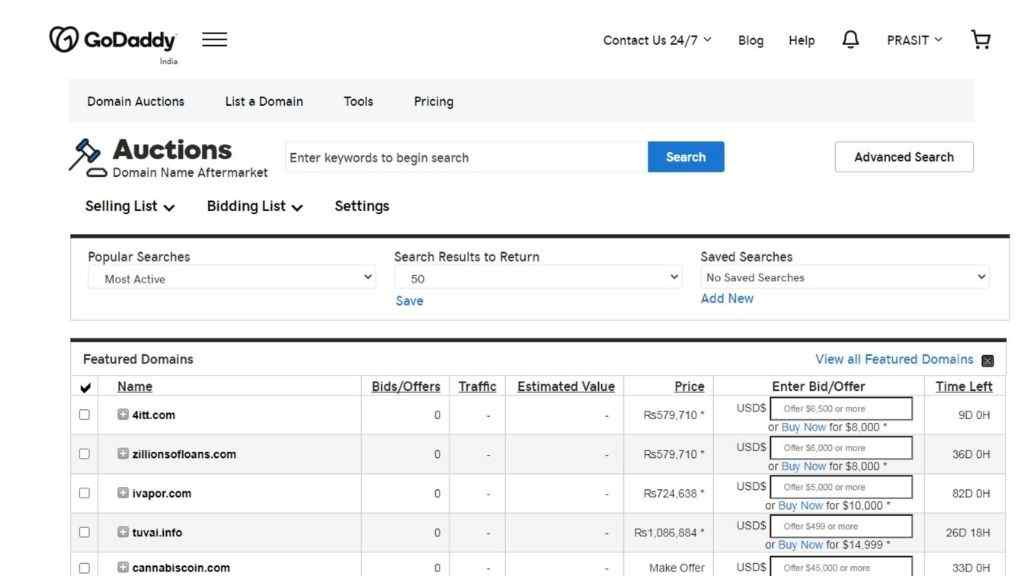This screenshot has width=1024, height=576.
Task: Click the Save link under results dropdown
Action: tap(409, 301)
